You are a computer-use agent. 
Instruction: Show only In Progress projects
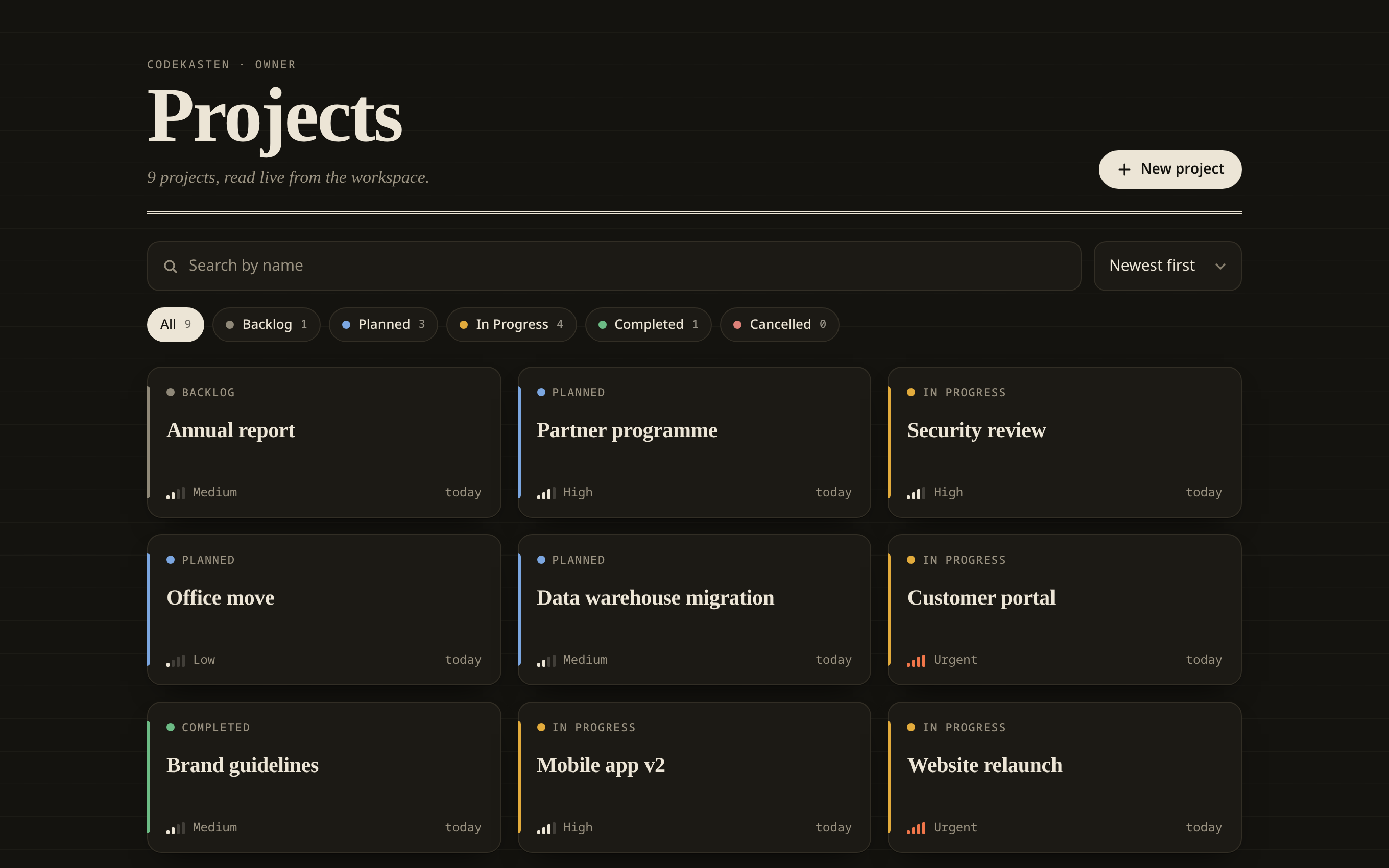(511, 324)
